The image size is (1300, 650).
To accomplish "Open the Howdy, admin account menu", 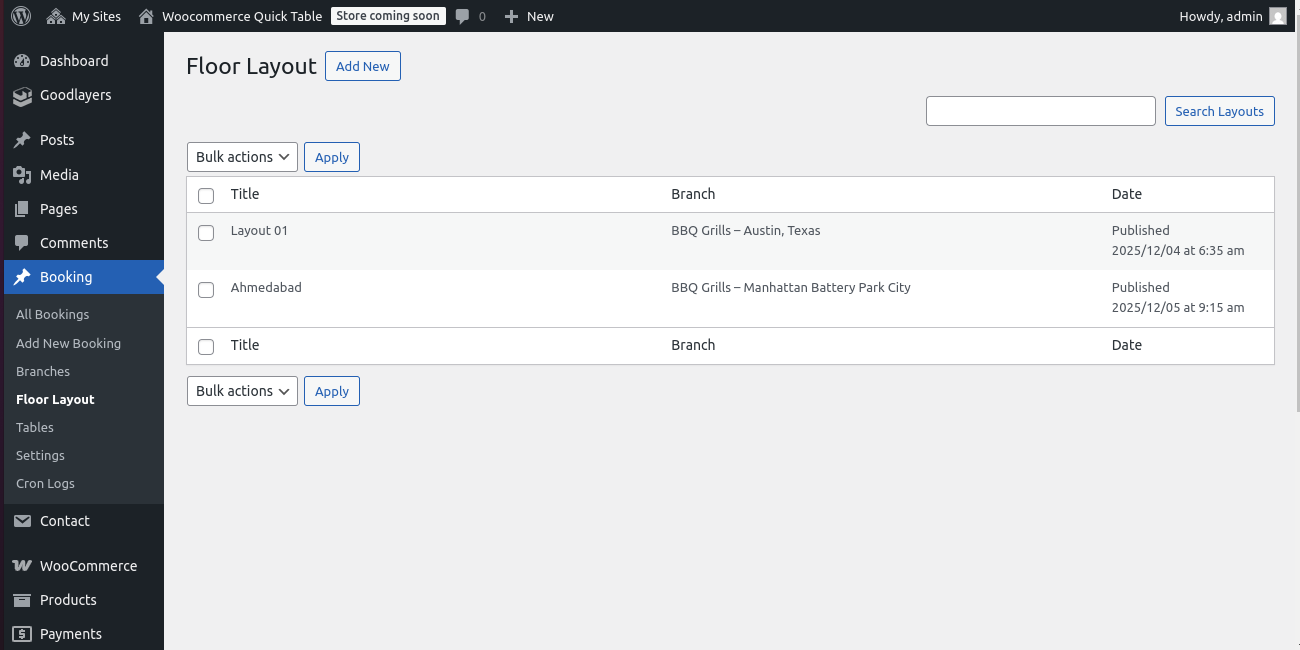I will pos(1232,16).
